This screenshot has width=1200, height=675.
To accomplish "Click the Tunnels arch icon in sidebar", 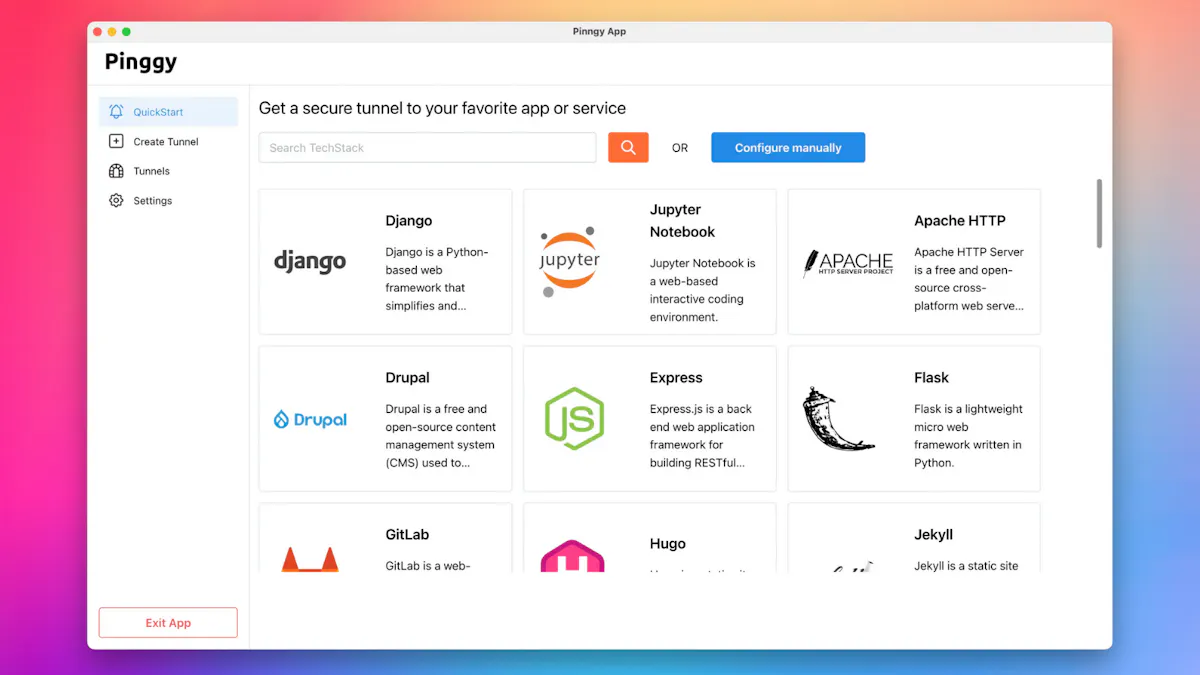I will (116, 171).
